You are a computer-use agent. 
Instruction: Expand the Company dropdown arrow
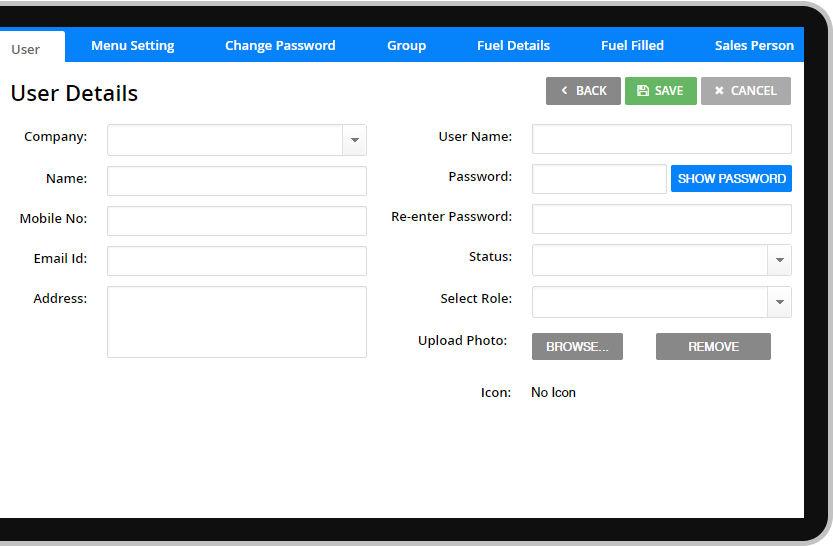(354, 141)
